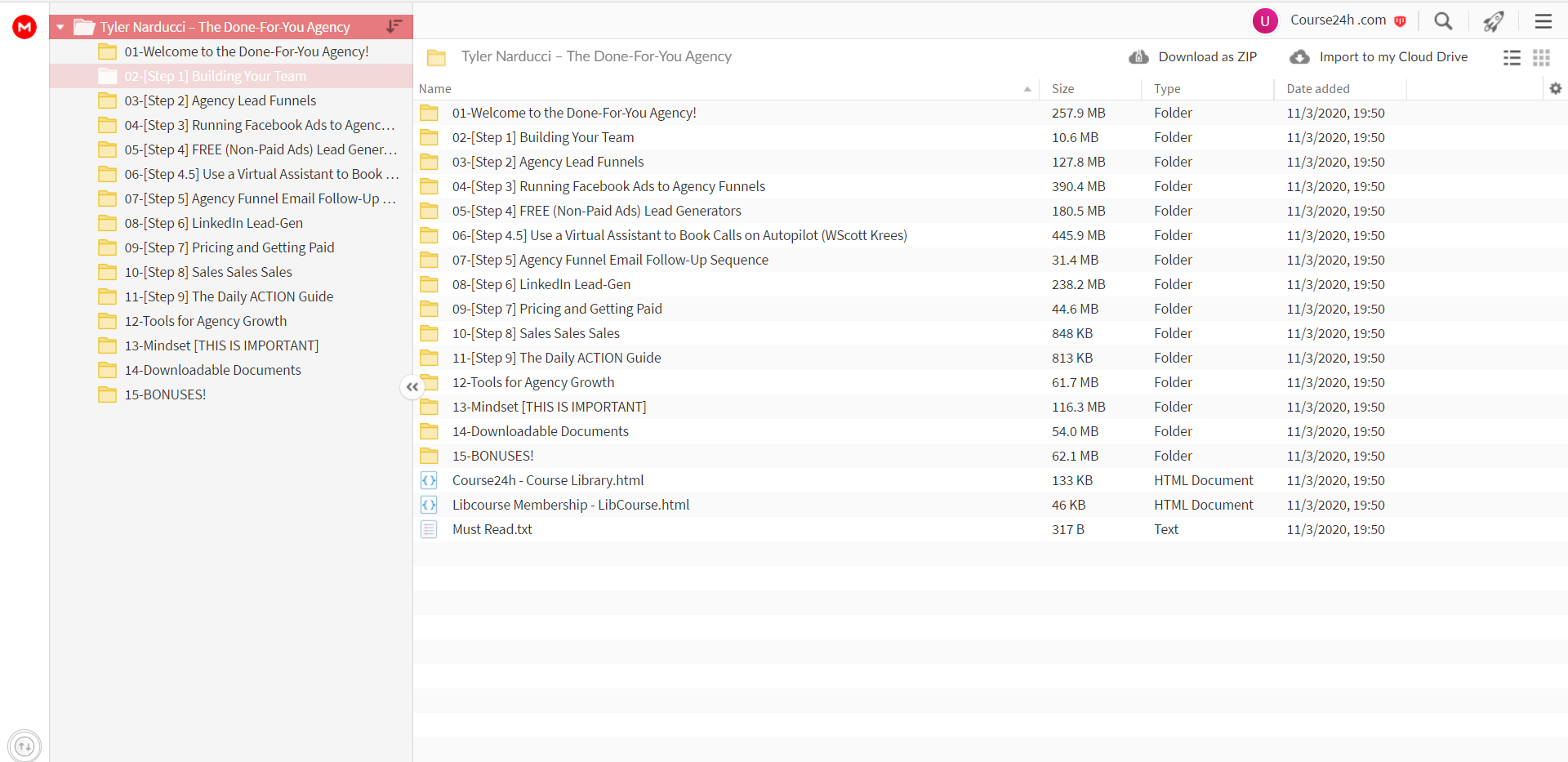Select 02-[Step 1] Building Your Team list row

click(991, 137)
